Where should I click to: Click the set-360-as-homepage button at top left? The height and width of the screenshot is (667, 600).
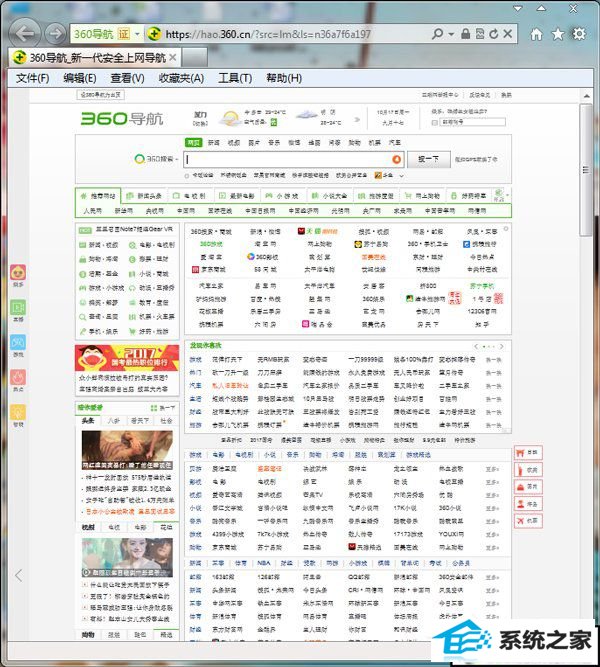pyautogui.click(x=100, y=94)
